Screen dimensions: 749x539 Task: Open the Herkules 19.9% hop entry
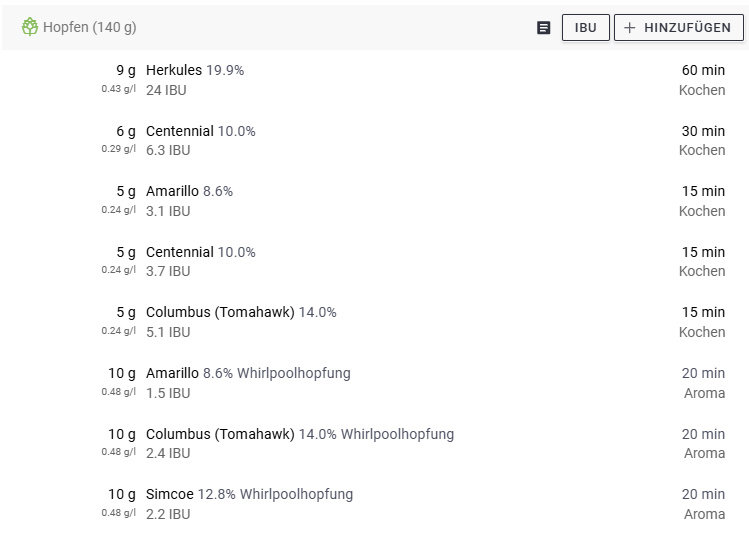coord(195,71)
